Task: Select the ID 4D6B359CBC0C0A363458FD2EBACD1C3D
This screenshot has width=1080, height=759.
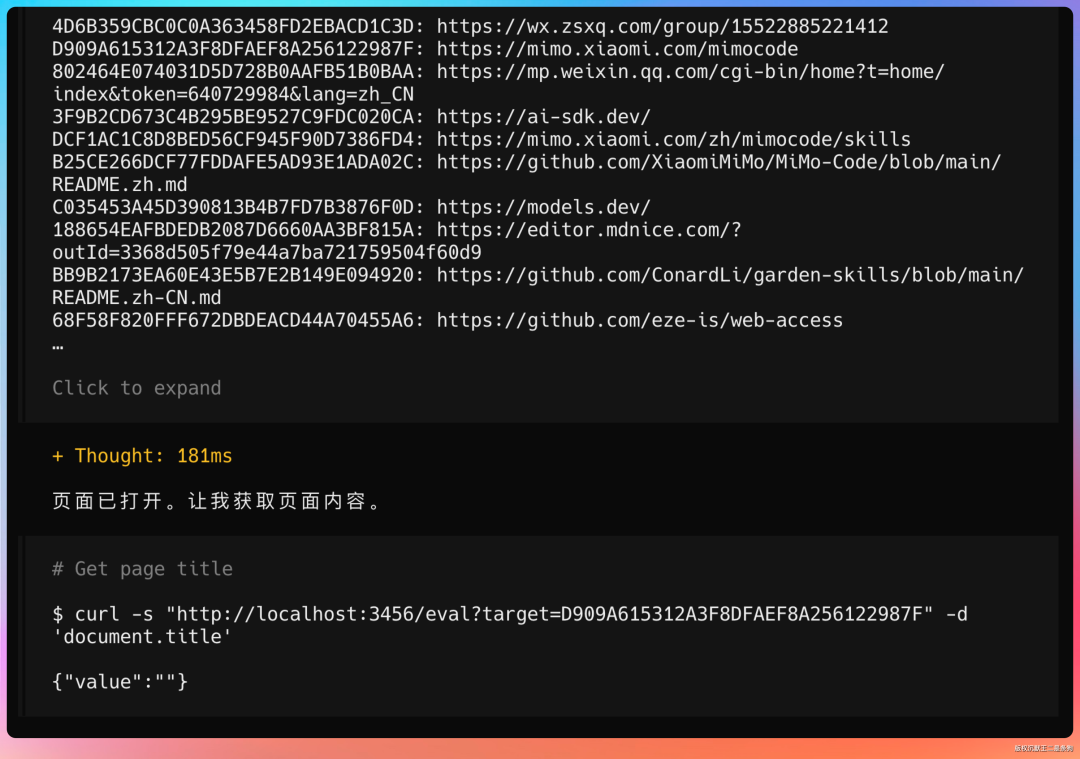Action: click(233, 27)
